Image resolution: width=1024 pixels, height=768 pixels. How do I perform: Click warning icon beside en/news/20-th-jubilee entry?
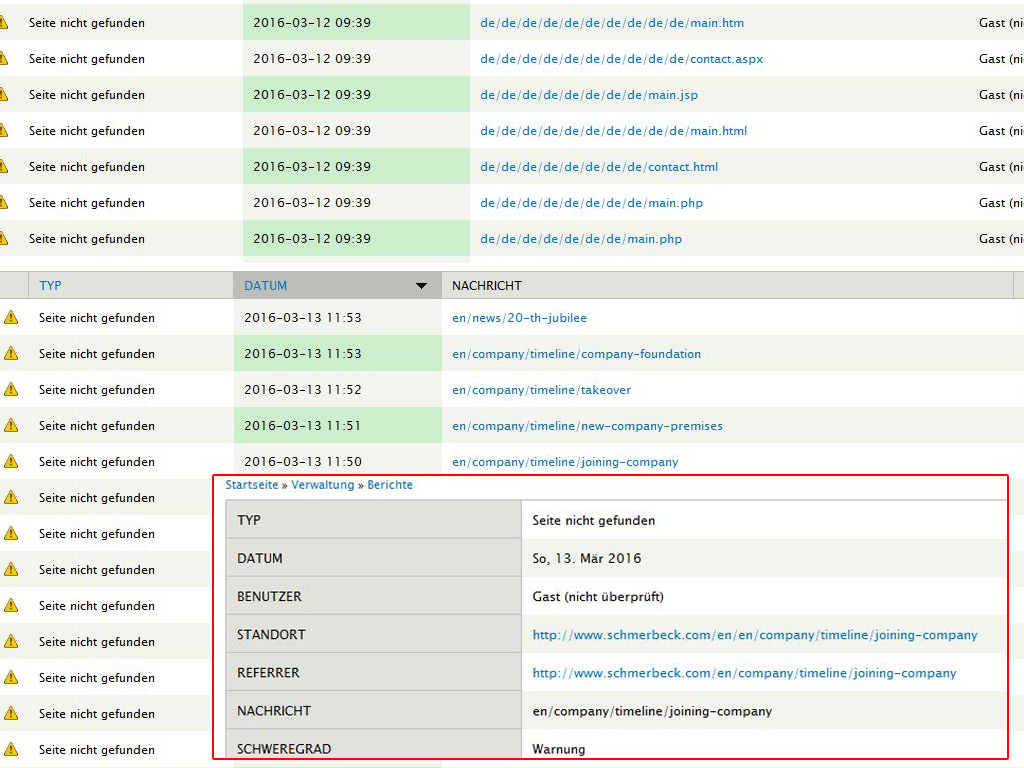11,317
